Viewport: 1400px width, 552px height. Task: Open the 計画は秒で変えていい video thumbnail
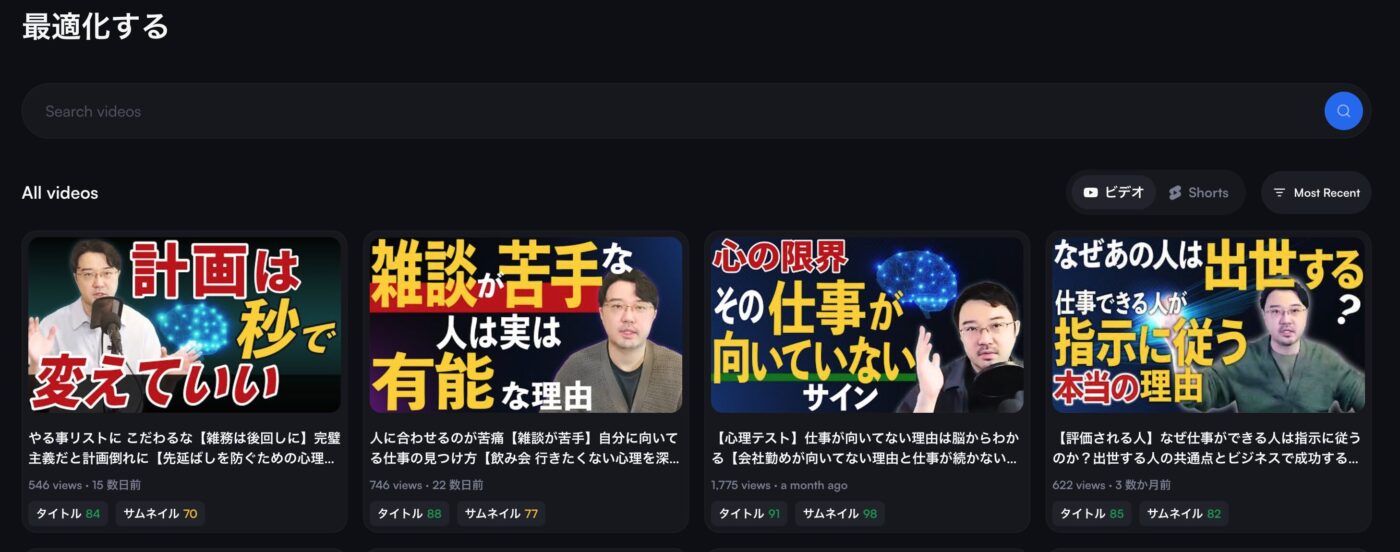[185, 325]
